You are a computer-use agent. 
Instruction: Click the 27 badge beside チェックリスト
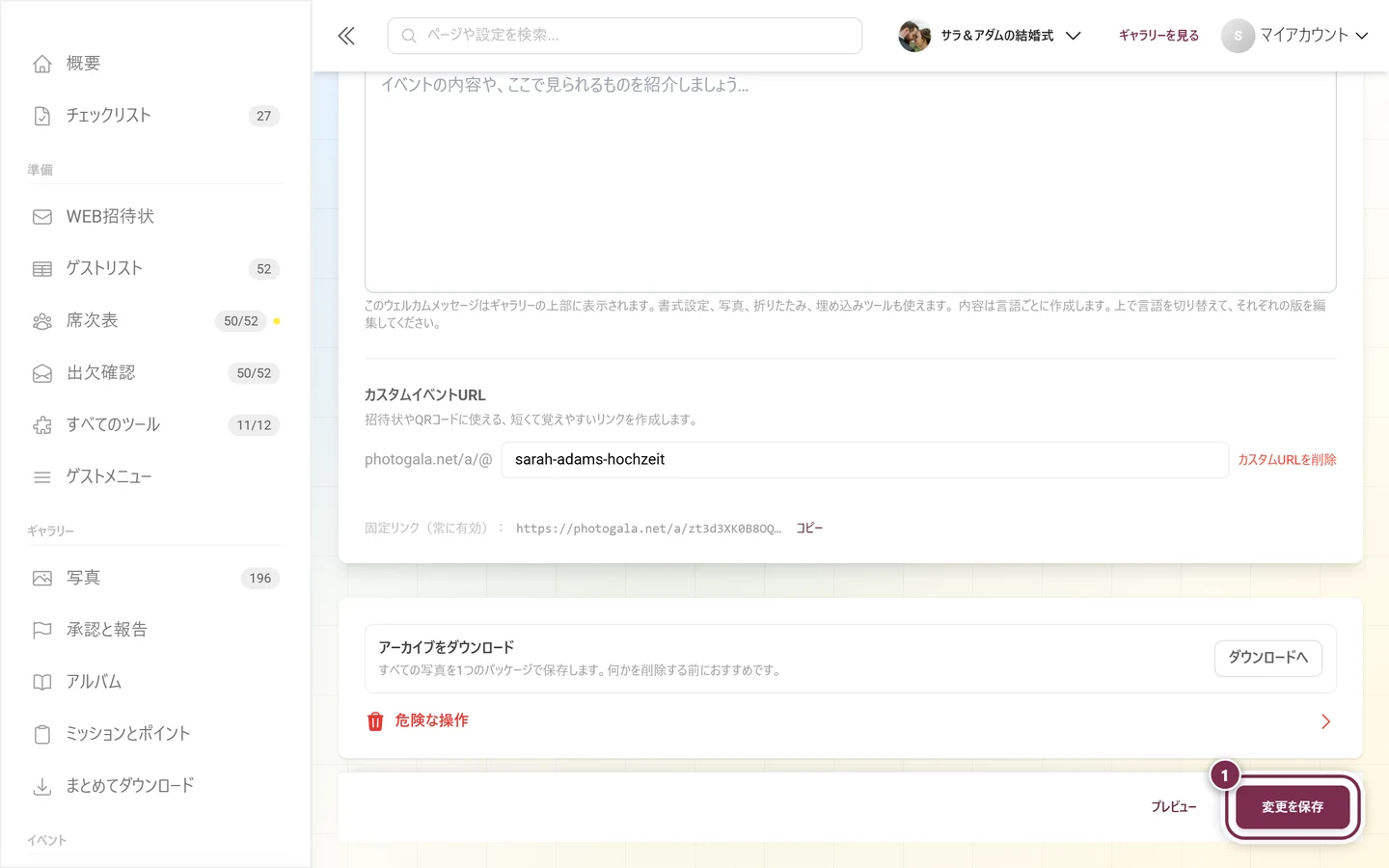(x=264, y=116)
